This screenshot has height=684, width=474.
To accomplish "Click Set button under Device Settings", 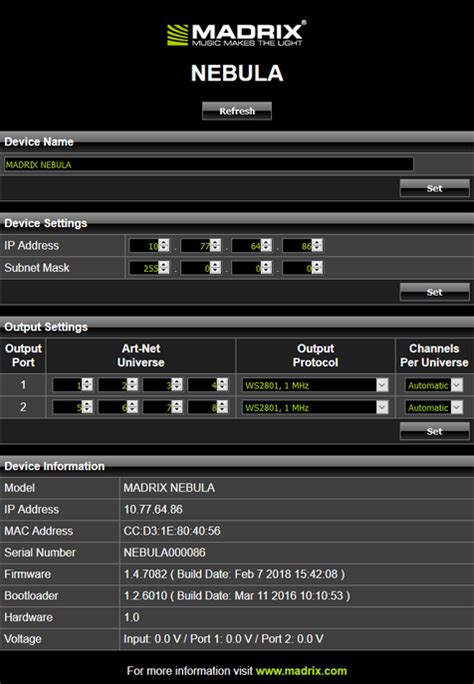I will pyautogui.click(x=434, y=292).
